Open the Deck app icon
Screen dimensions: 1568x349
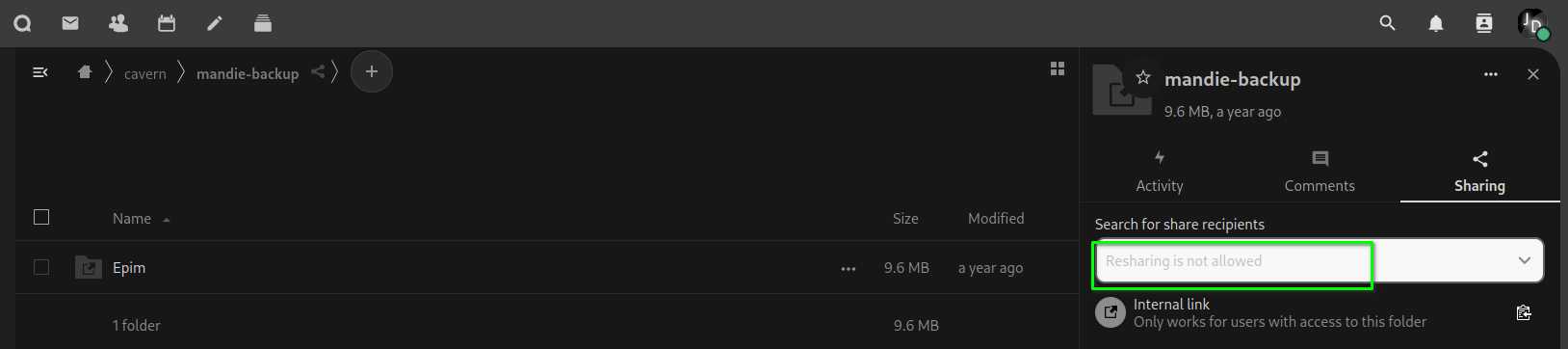click(x=263, y=23)
